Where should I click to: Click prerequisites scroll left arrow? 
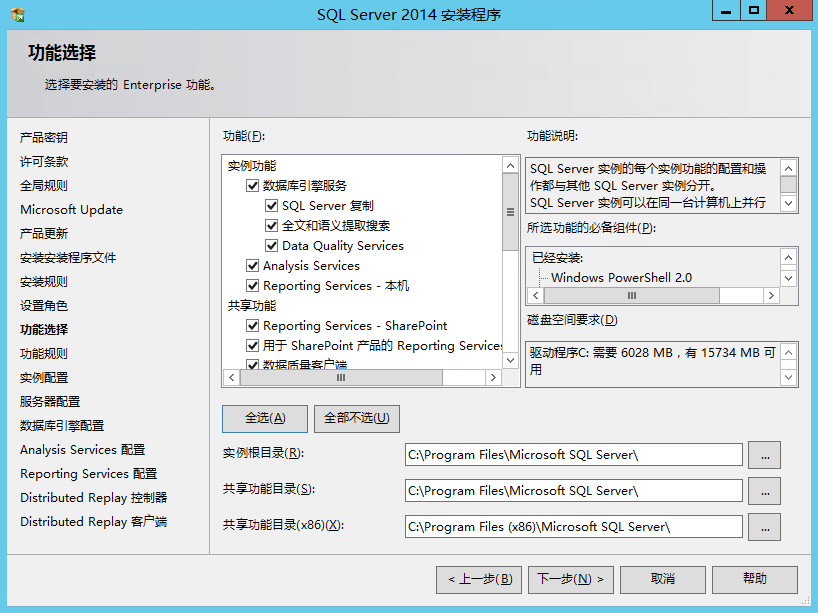[536, 295]
